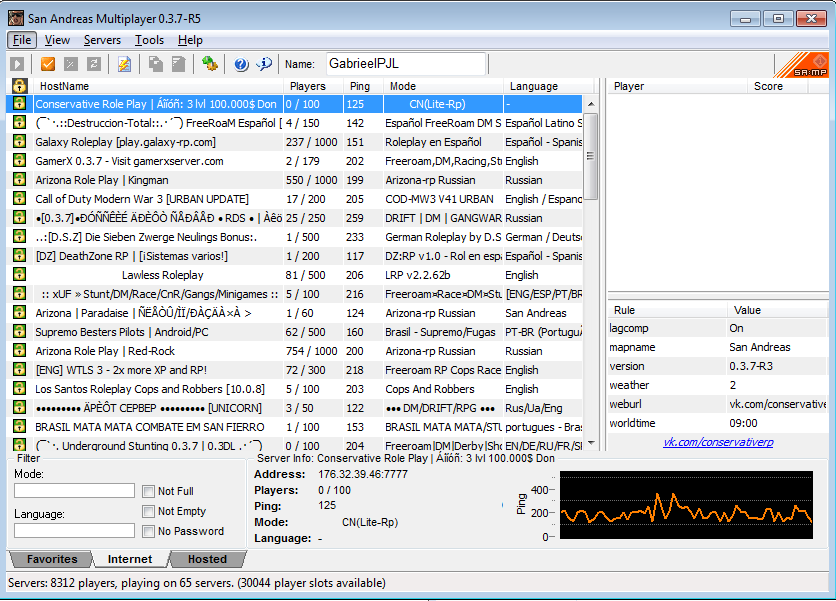The image size is (836, 601).
Task: Sort servers by Mode column header
Action: (443, 86)
